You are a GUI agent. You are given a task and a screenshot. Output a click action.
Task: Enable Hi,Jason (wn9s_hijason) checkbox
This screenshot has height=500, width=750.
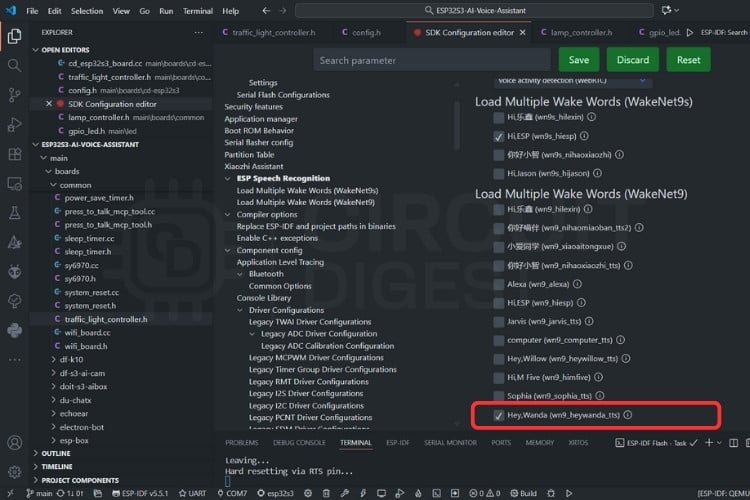coord(498,173)
